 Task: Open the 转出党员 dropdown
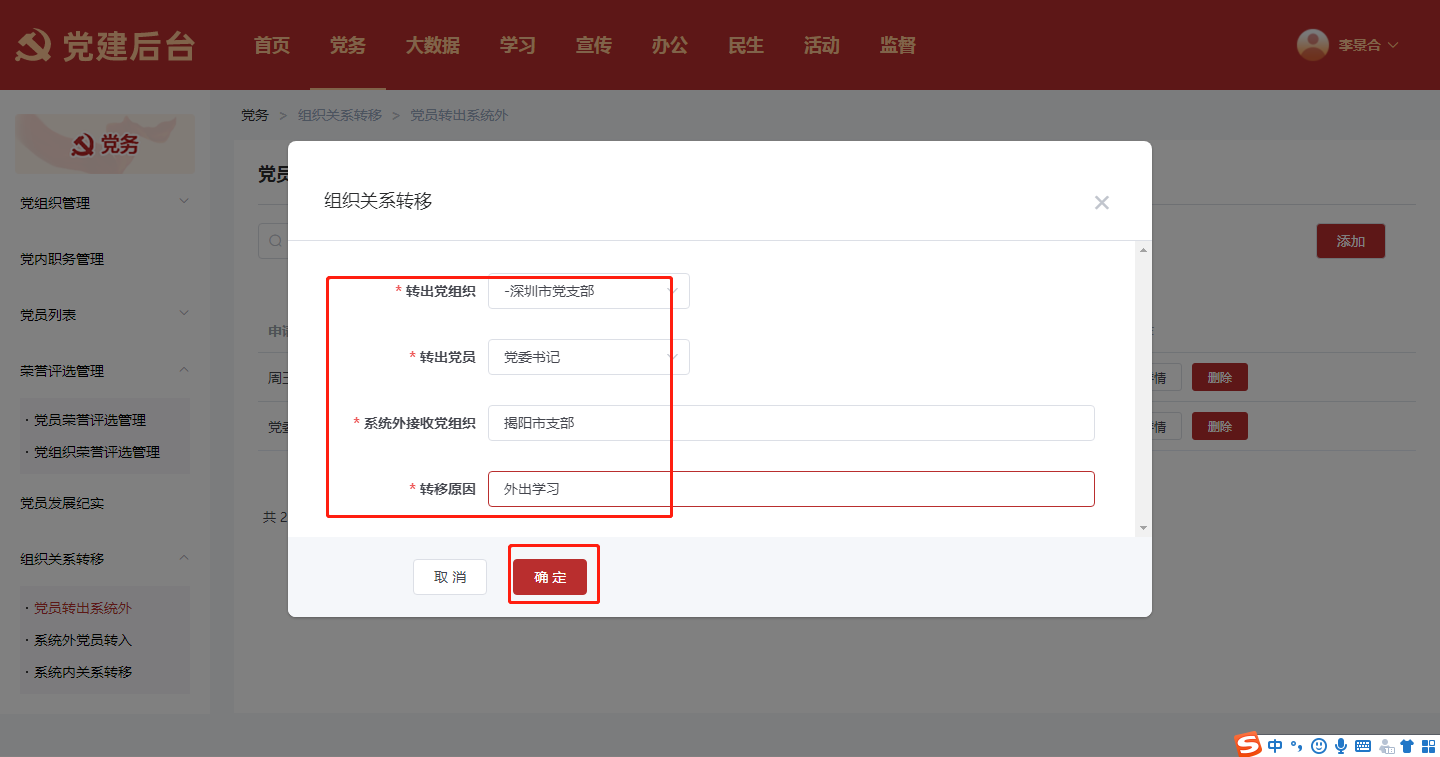coord(588,357)
